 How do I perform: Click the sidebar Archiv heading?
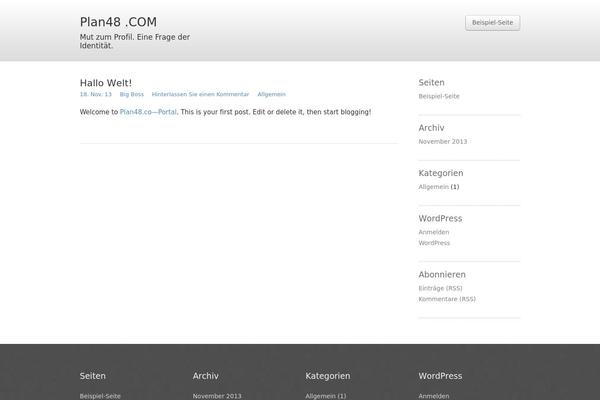pyautogui.click(x=431, y=128)
